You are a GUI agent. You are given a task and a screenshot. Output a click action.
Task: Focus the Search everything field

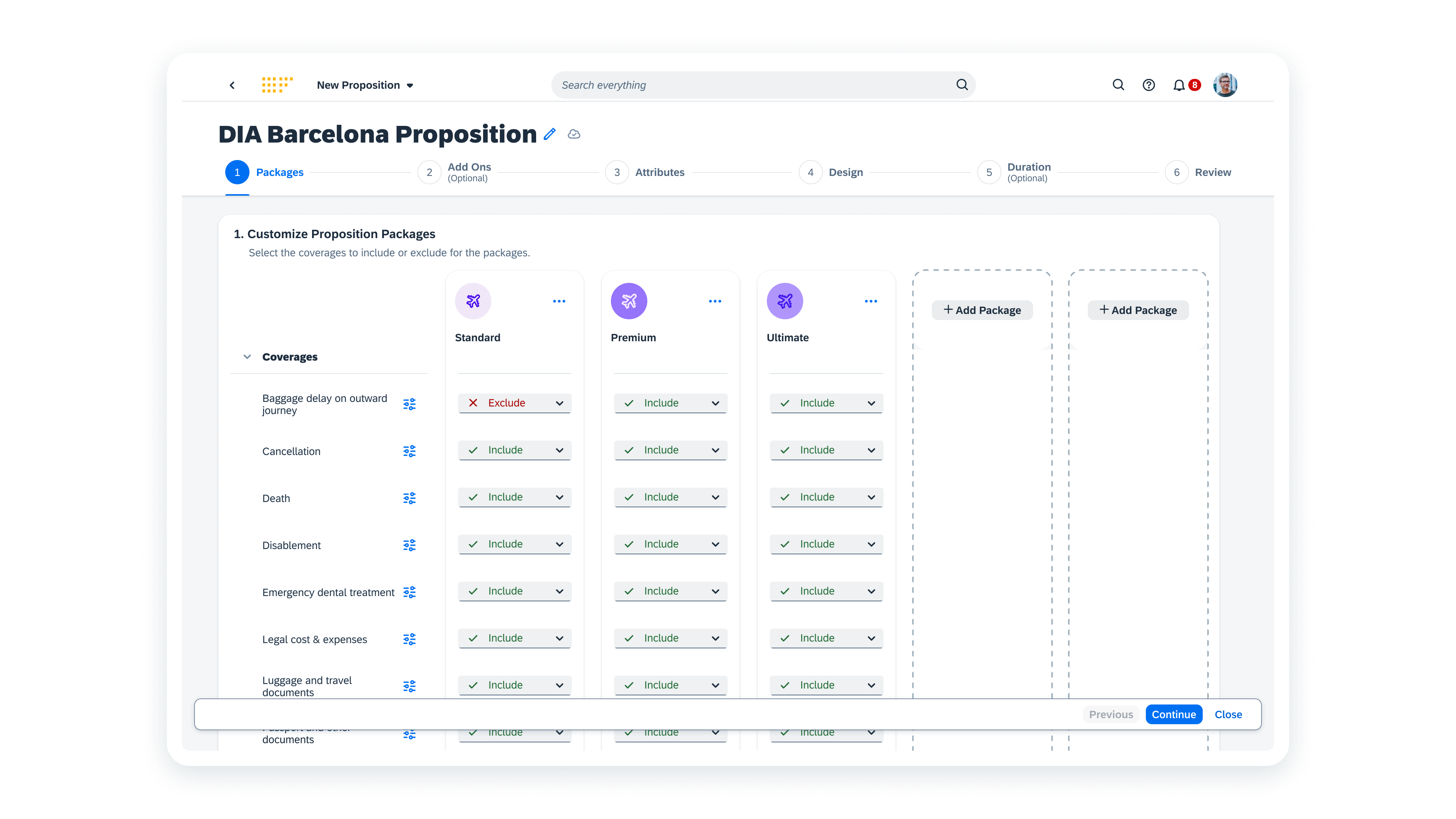tap(763, 85)
